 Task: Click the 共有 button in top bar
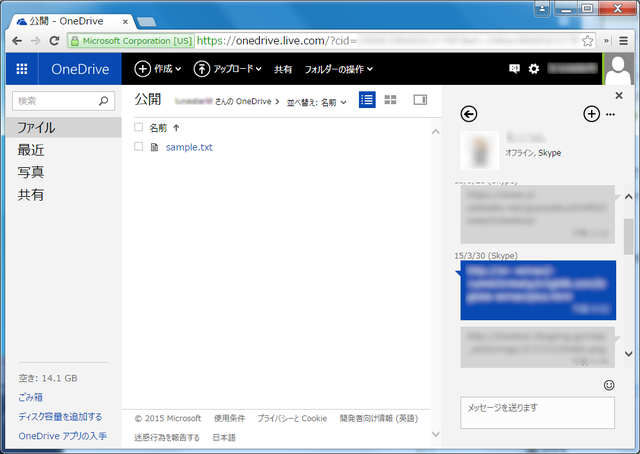tap(283, 69)
